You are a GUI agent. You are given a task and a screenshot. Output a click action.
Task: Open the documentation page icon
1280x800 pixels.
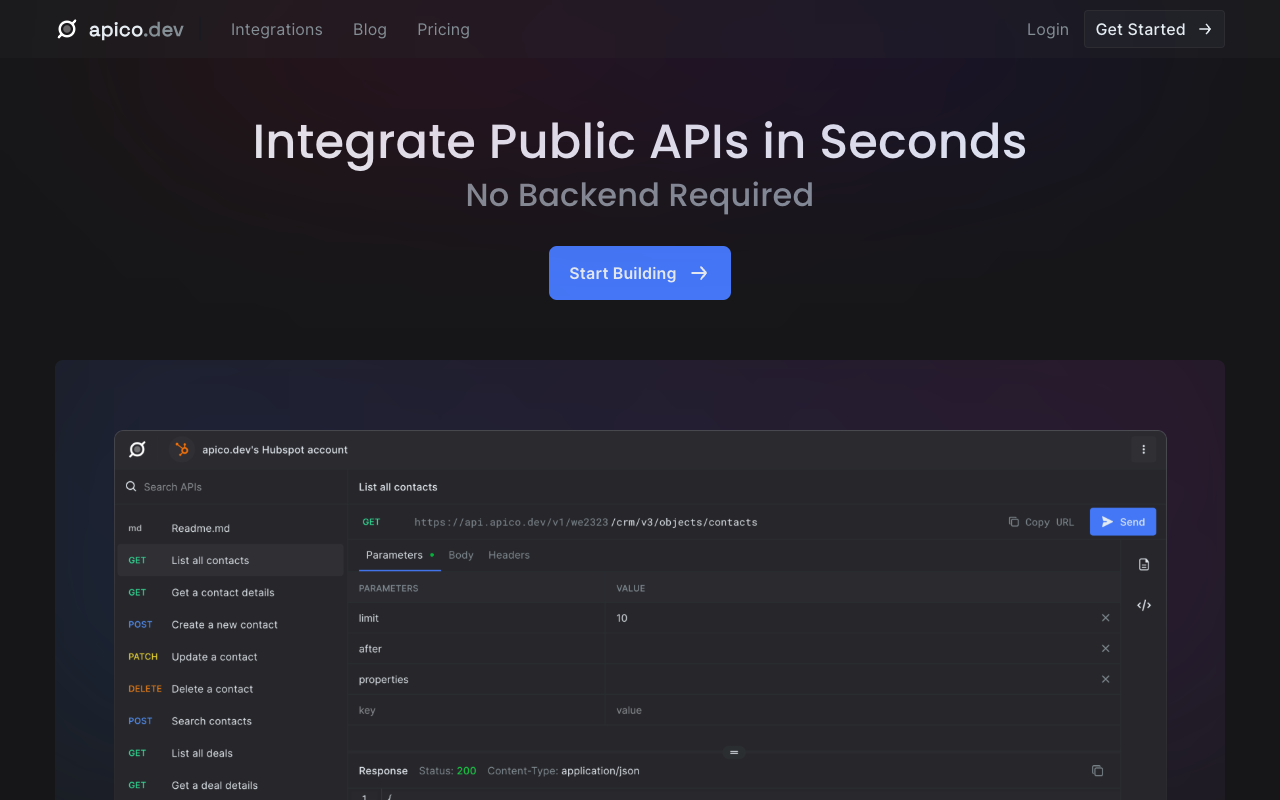point(1144,565)
